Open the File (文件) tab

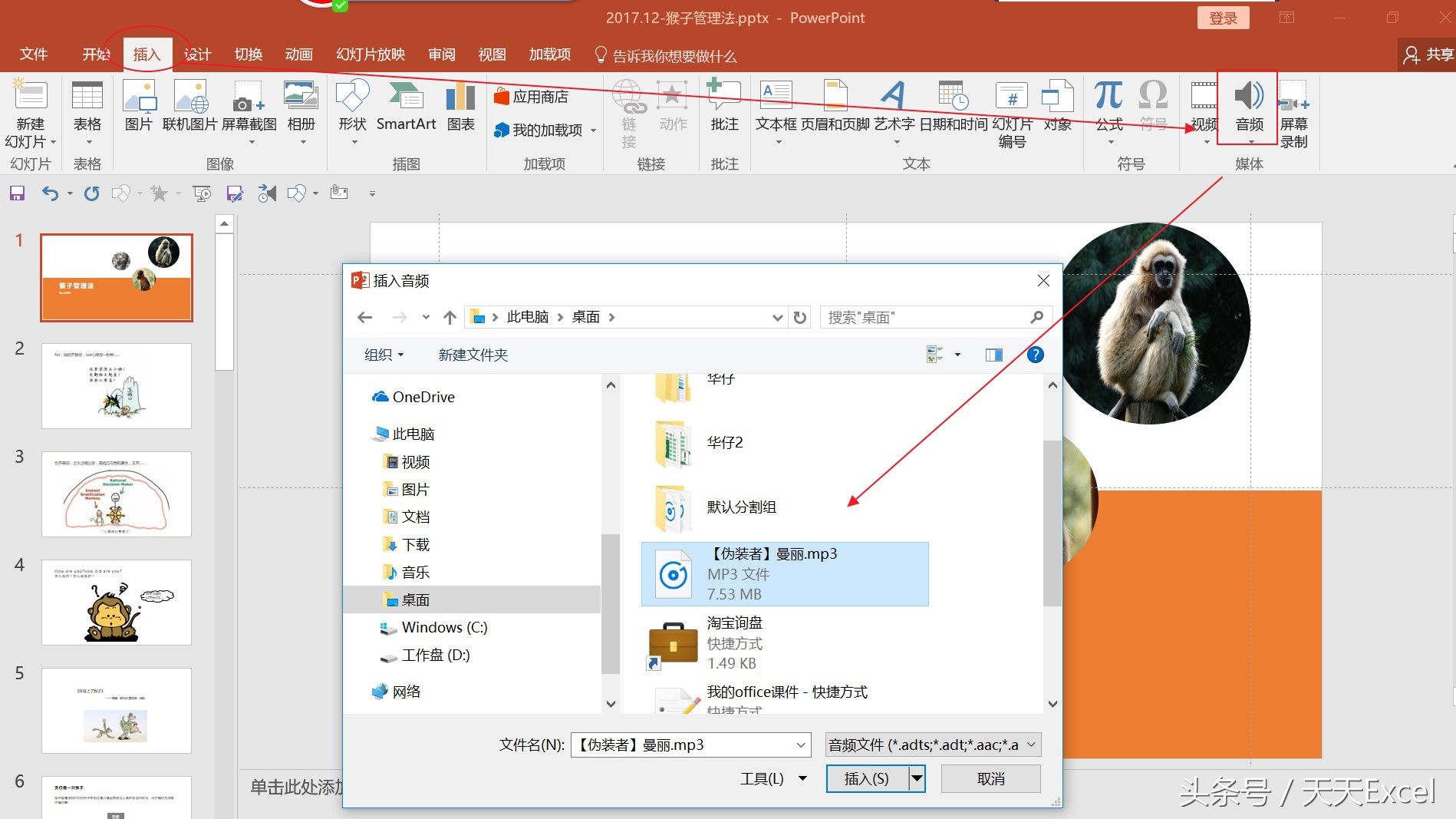(34, 54)
